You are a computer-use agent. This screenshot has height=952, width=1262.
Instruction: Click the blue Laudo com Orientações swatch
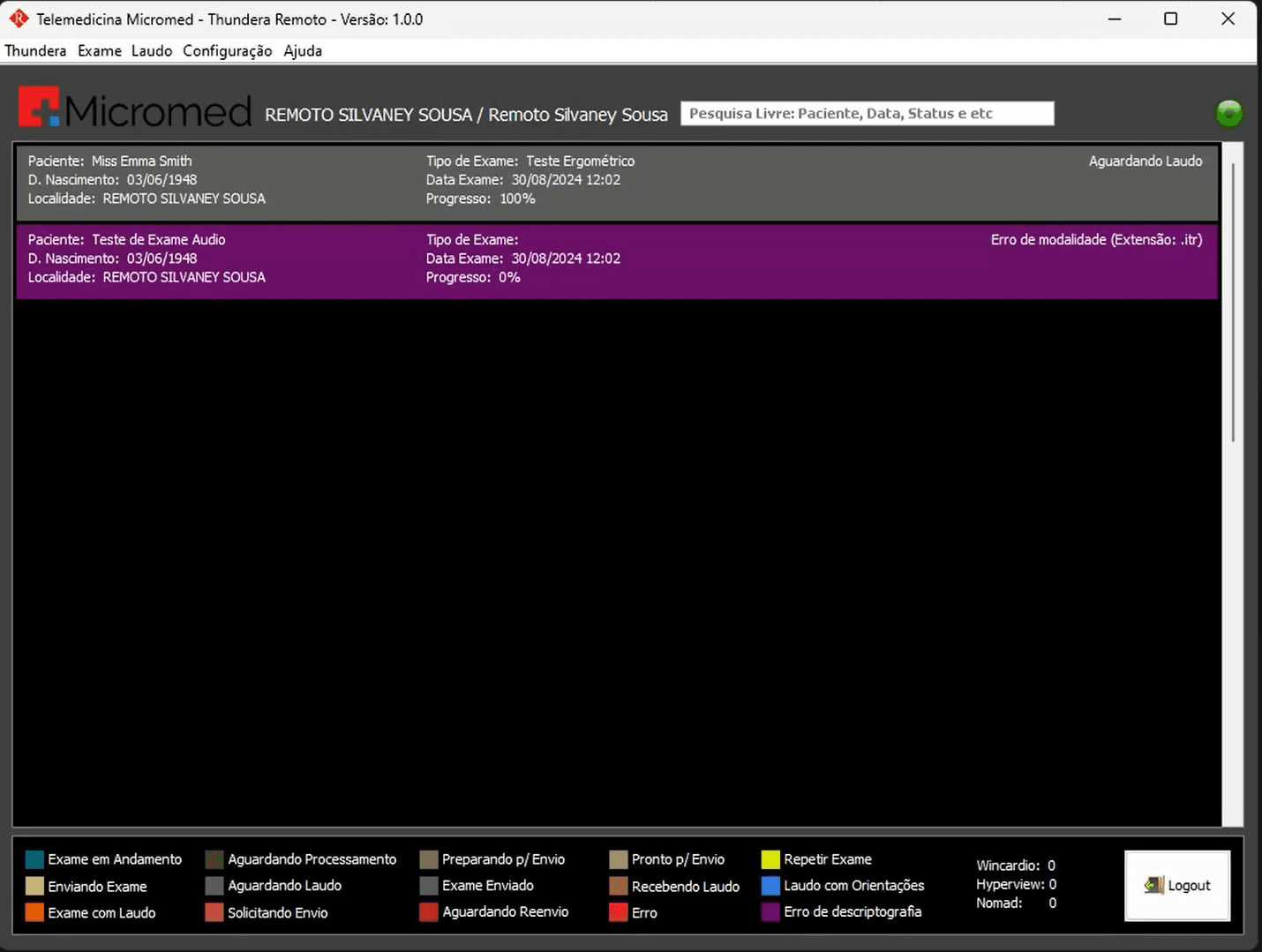770,886
